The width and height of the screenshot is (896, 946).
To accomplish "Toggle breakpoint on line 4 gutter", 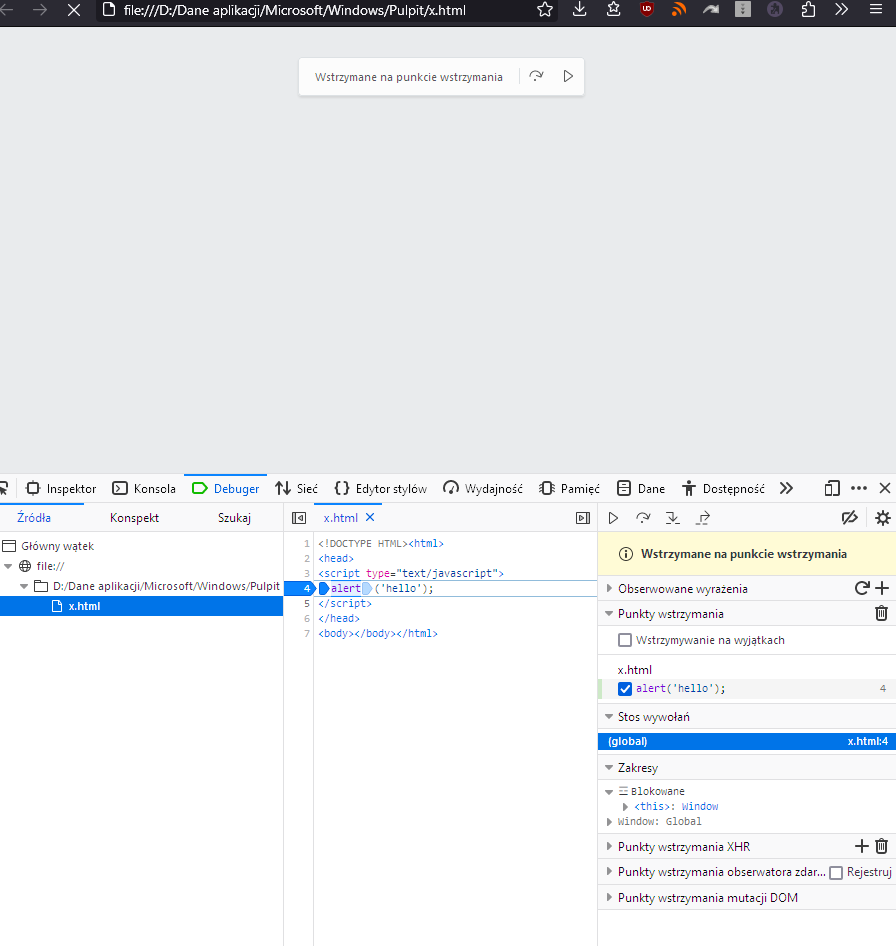I will (x=299, y=588).
